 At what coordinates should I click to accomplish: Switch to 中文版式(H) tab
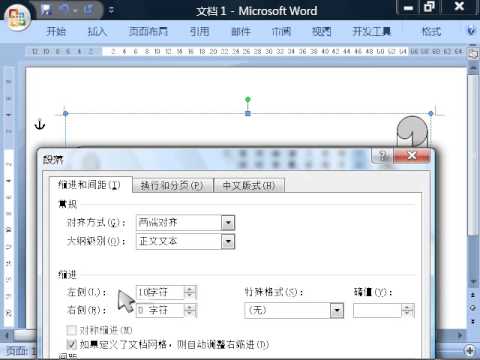pos(249,185)
